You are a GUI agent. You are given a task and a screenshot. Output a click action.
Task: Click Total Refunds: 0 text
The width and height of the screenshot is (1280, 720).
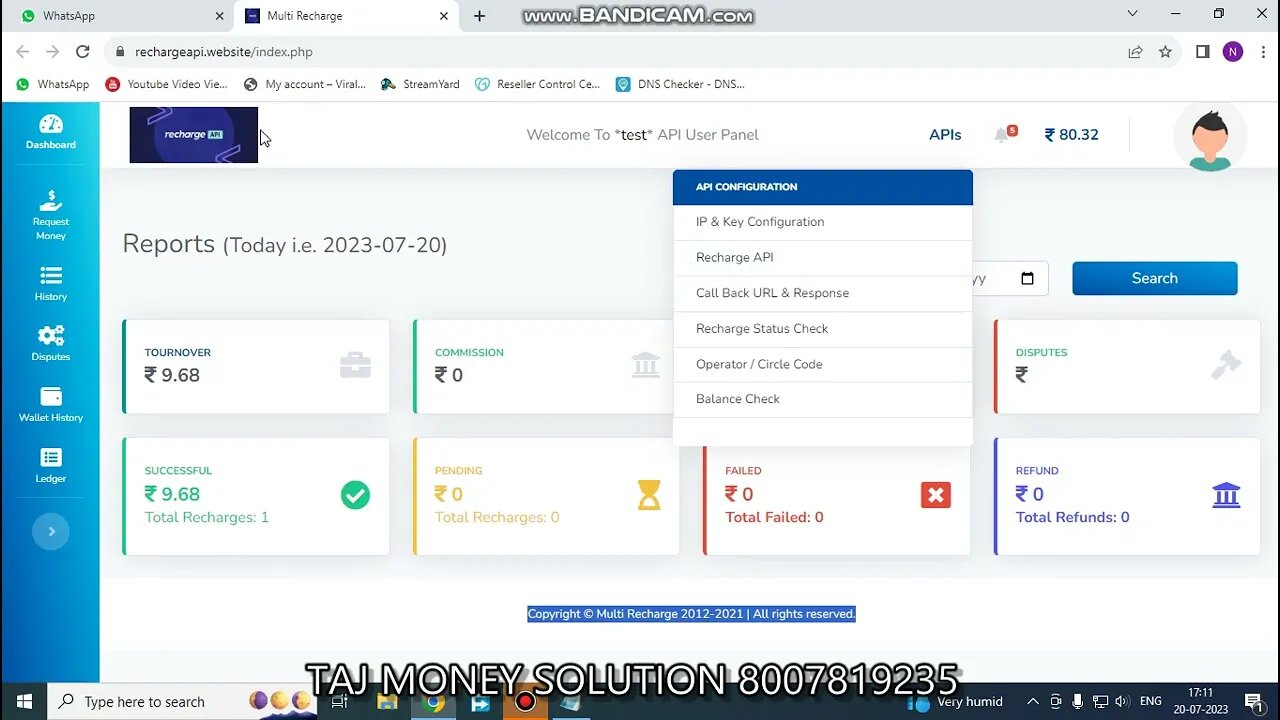tap(1072, 517)
